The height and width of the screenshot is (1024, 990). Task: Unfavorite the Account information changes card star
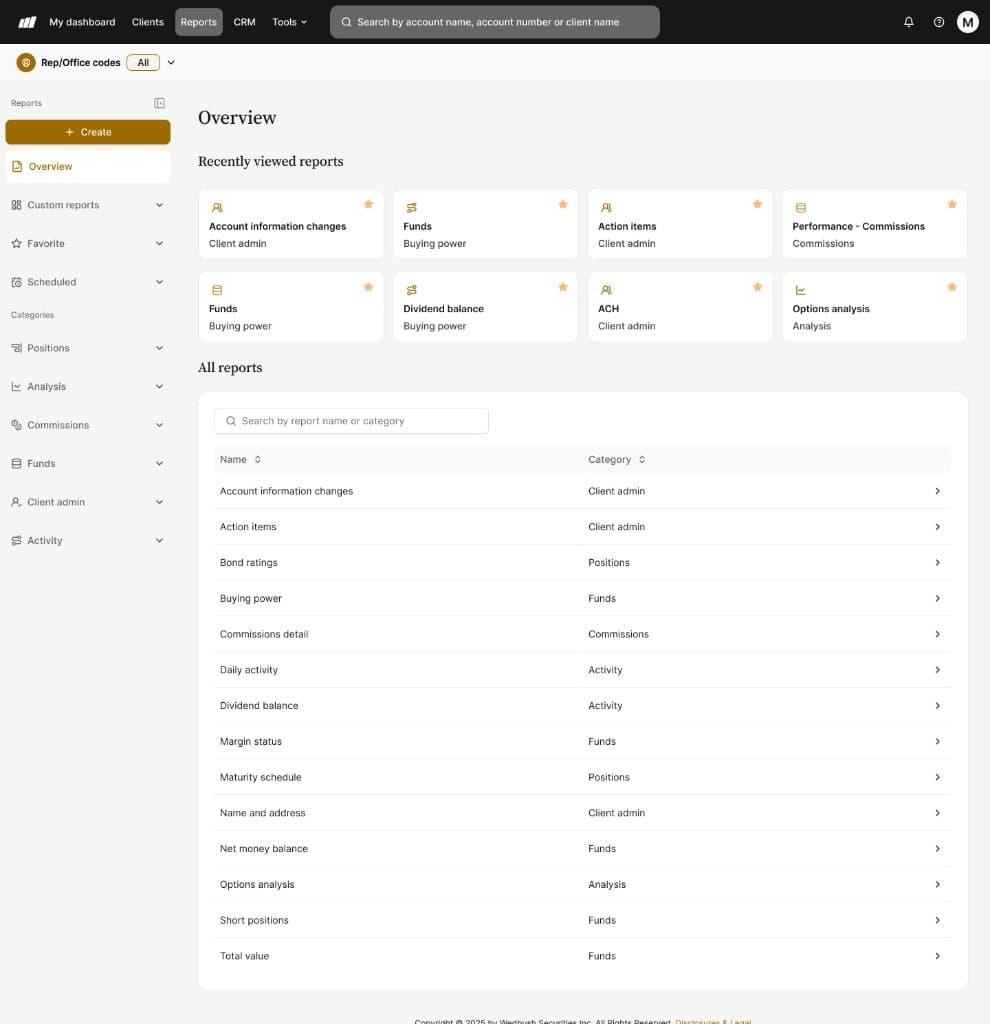pyautogui.click(x=368, y=204)
